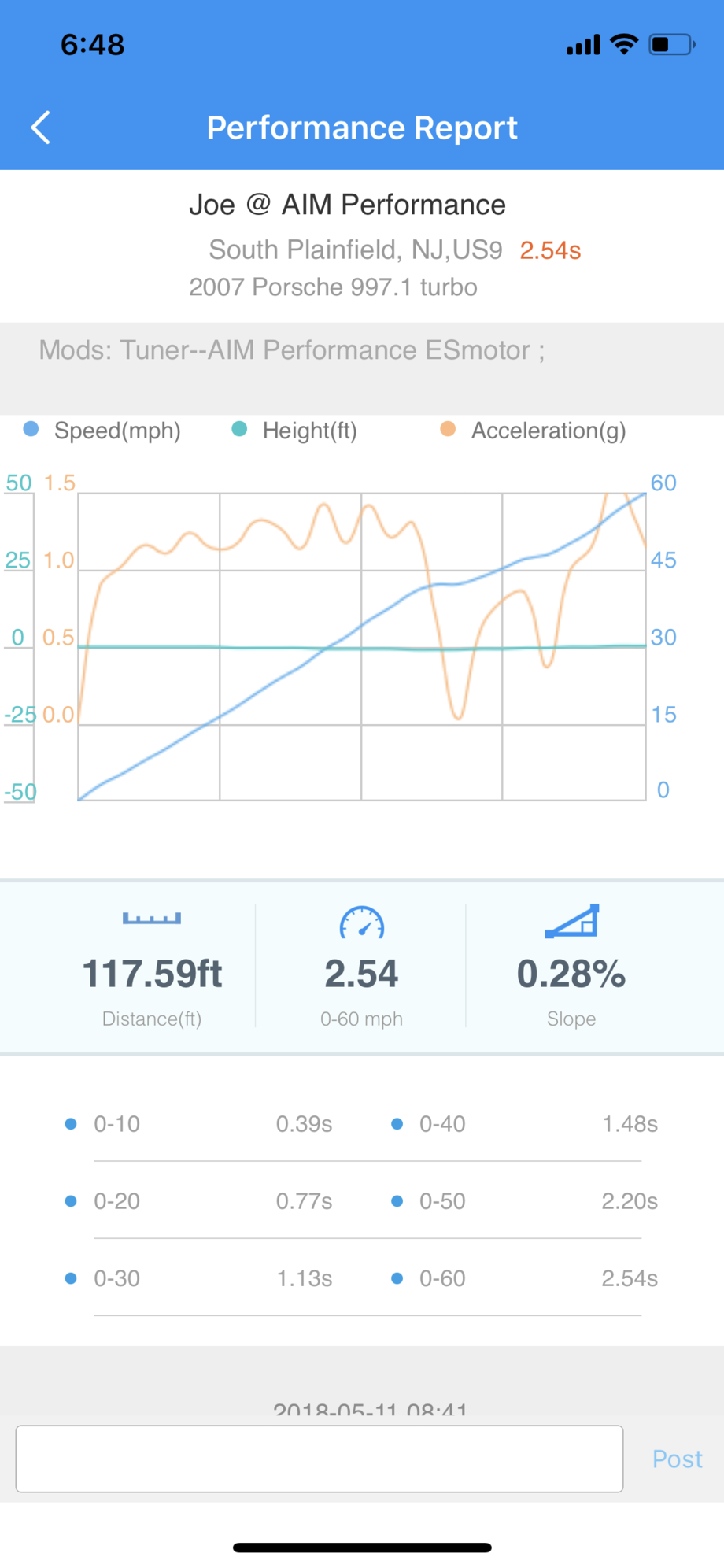Tap the Joe @ AIM Performance username

[347, 205]
